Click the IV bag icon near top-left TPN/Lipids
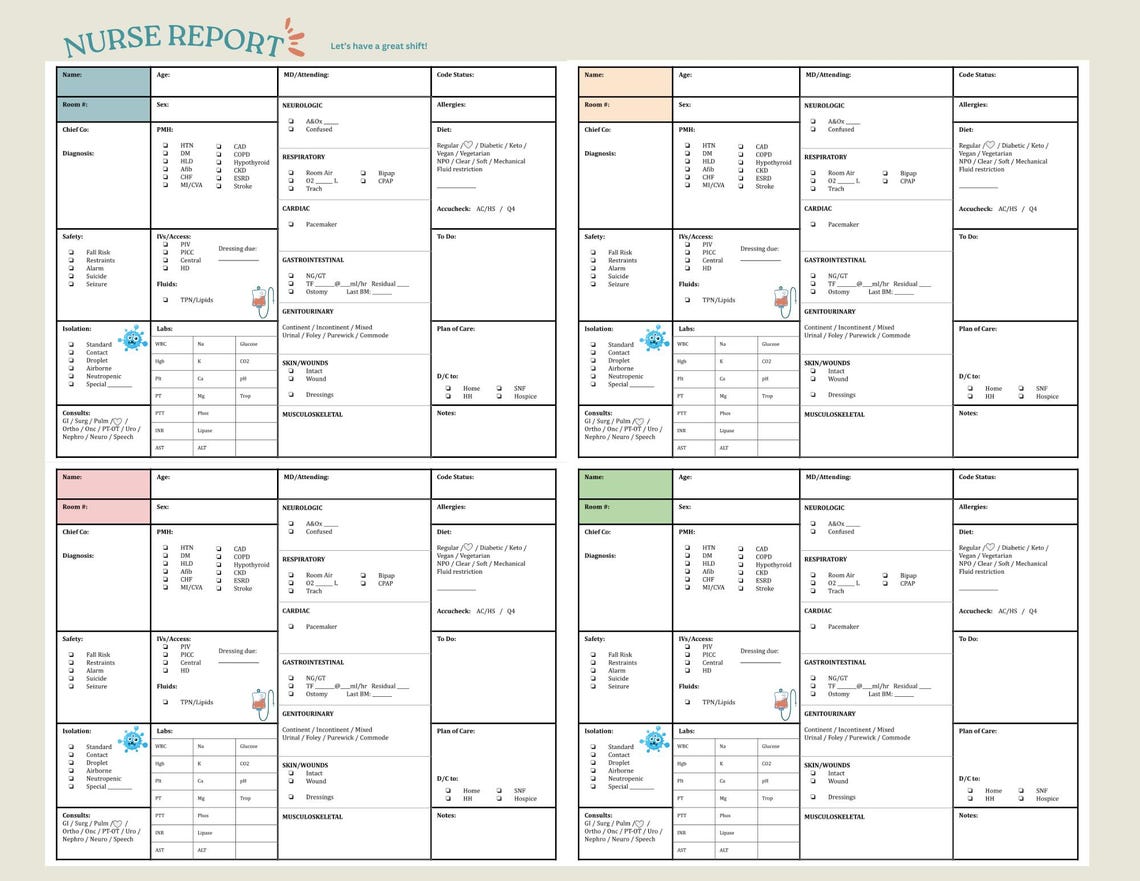The height and width of the screenshot is (881, 1140). [258, 295]
